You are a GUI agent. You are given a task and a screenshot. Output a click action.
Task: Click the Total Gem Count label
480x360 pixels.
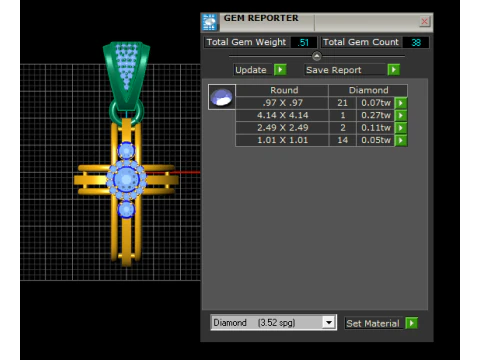361,42
